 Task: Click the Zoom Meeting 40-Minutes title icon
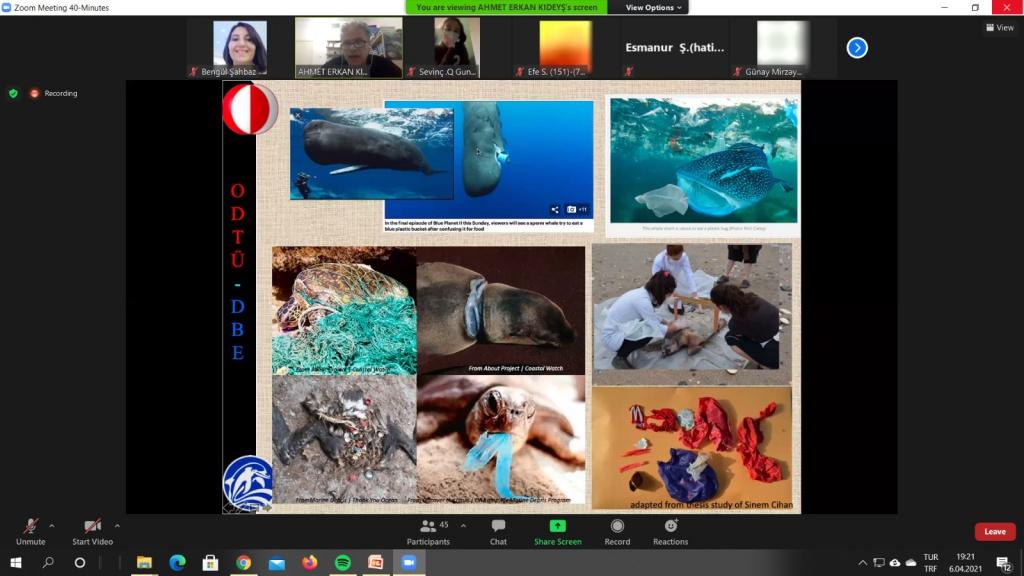7,7
